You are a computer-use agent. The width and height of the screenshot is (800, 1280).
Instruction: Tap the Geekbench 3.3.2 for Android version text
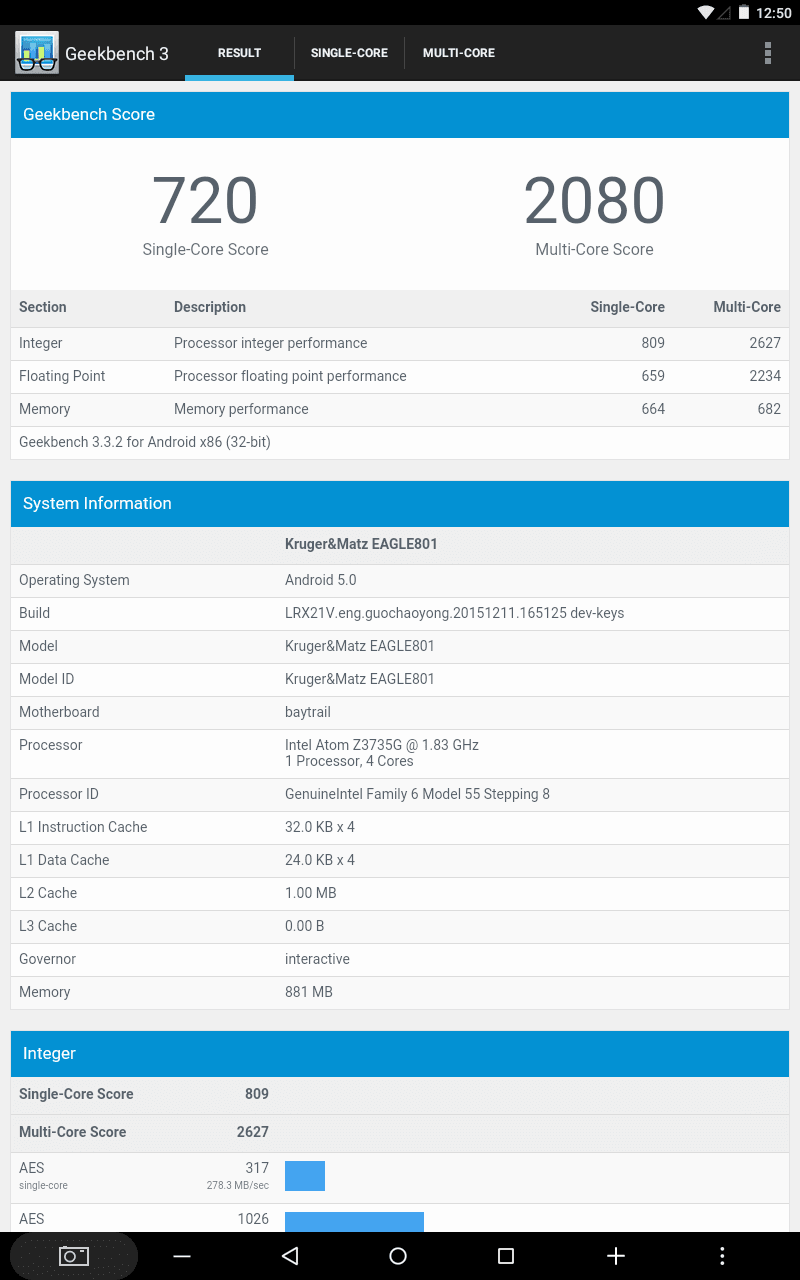[x=145, y=442]
